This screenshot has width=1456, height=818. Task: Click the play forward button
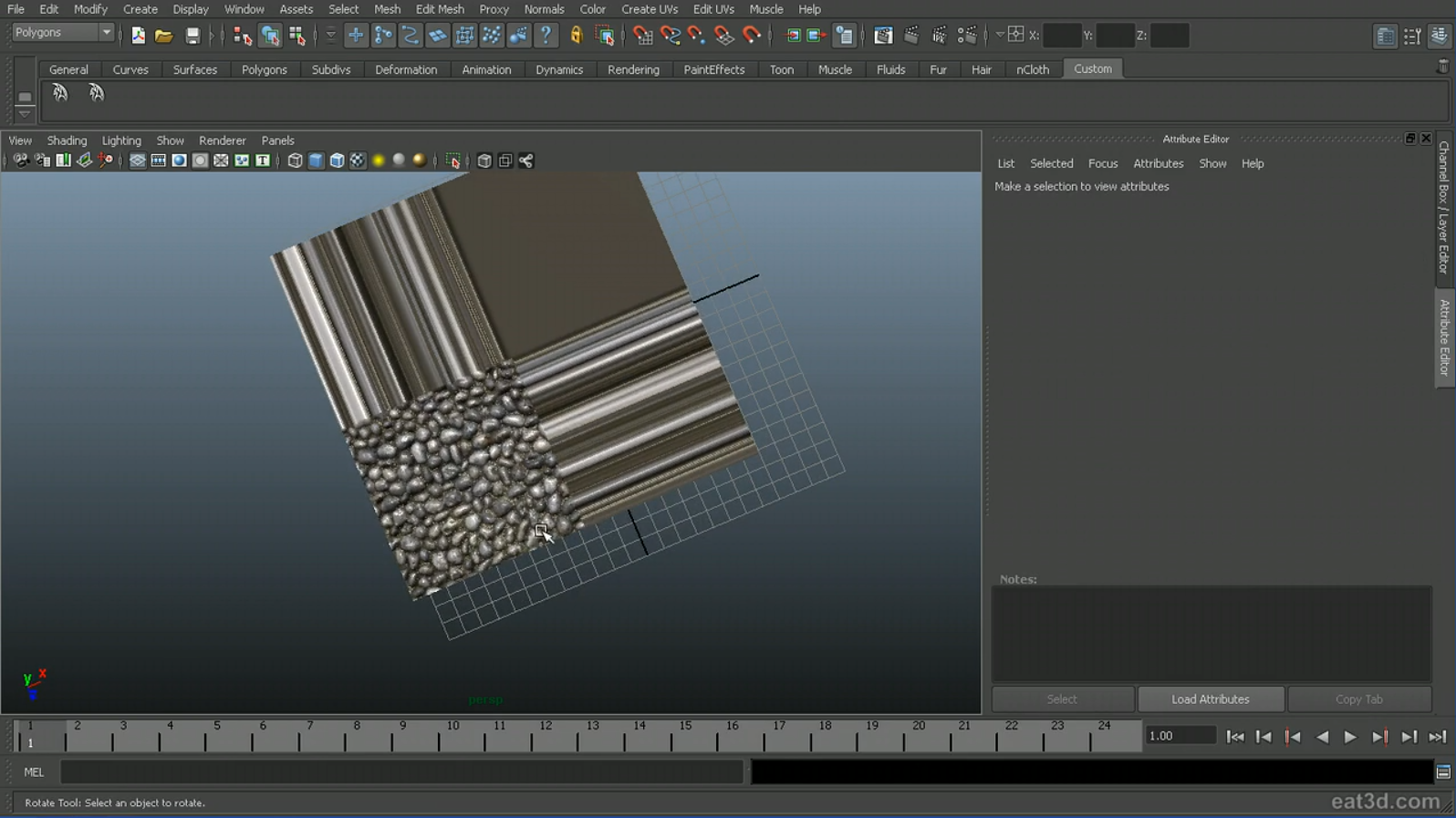pyautogui.click(x=1350, y=737)
